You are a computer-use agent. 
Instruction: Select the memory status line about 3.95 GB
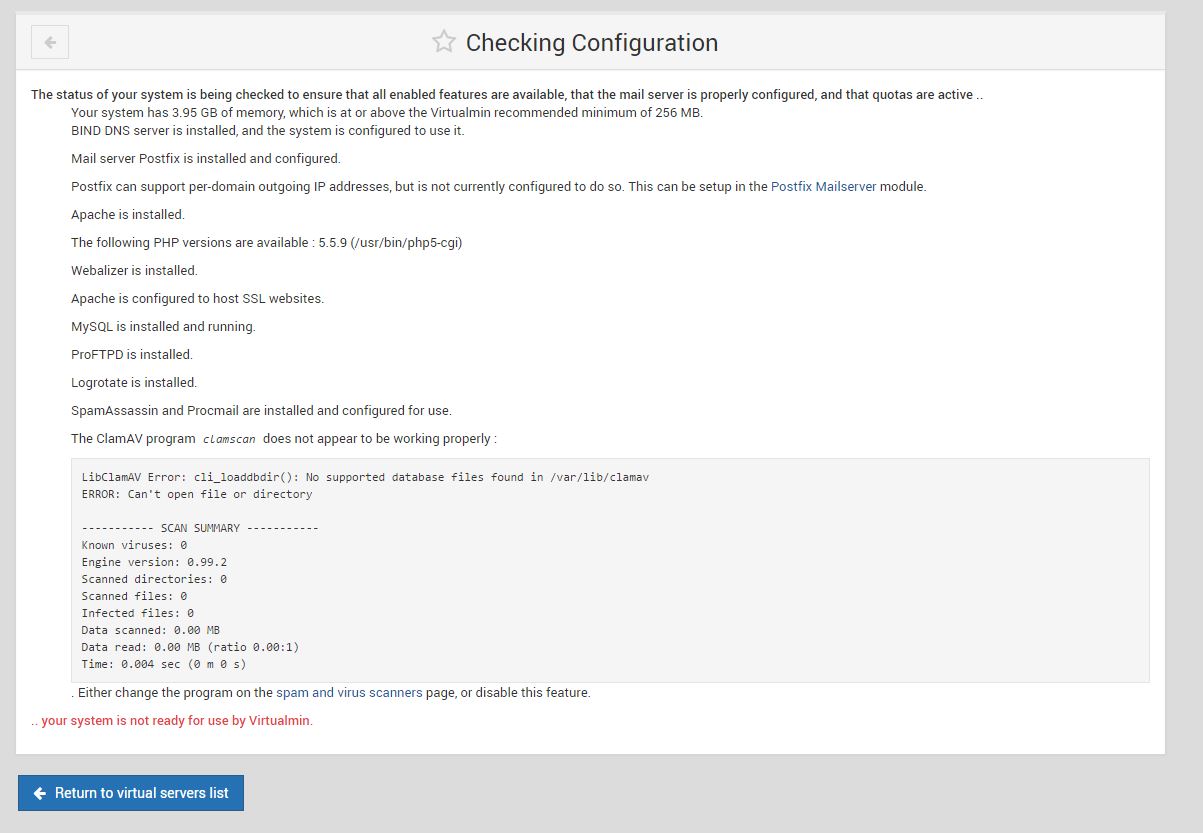387,113
